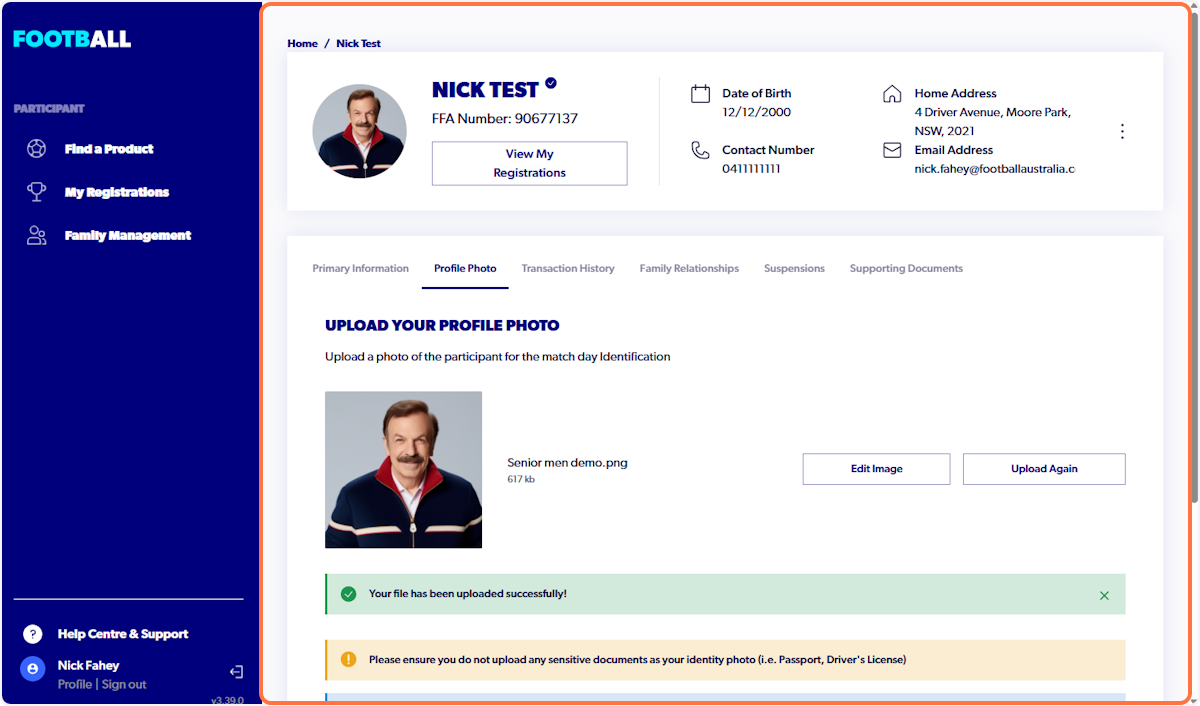Click the View My Registrations button
Screen dimensions: 1200x706
tap(529, 163)
